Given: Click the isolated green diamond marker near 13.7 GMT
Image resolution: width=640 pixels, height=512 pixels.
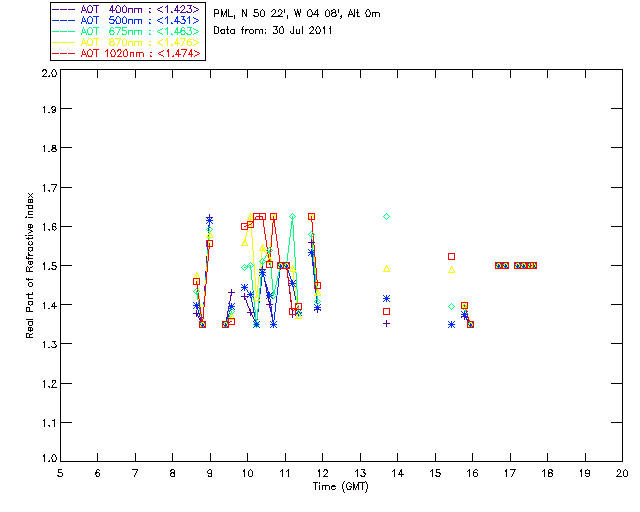Looking at the screenshot, I should pyautogui.click(x=387, y=216).
